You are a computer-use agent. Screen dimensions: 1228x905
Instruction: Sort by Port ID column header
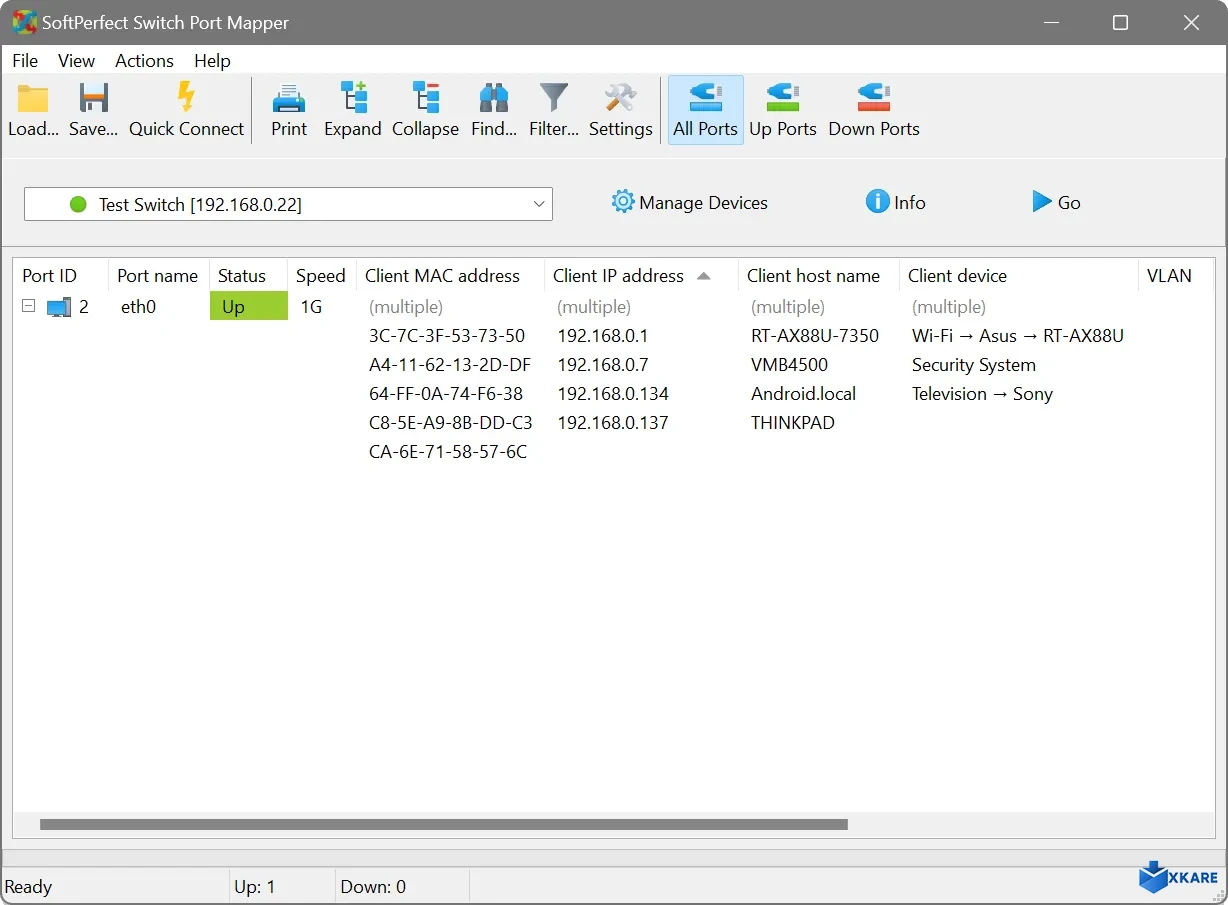coord(60,276)
